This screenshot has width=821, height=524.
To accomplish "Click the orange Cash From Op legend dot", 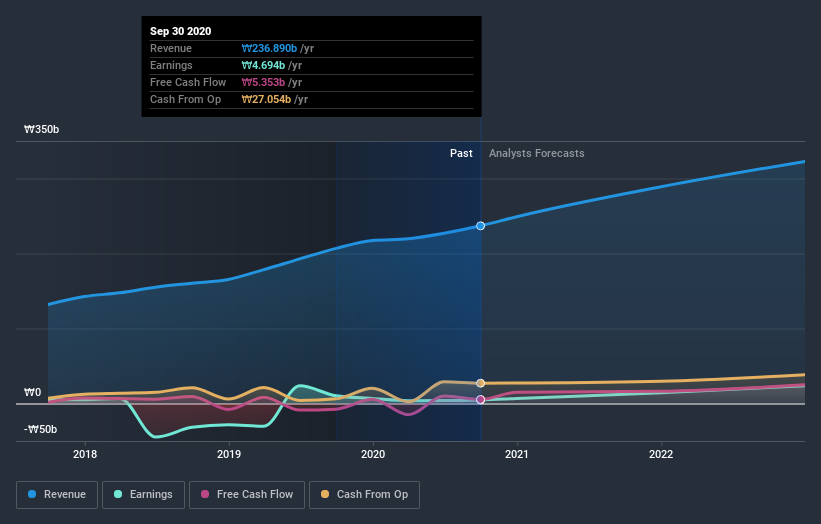I will (325, 494).
